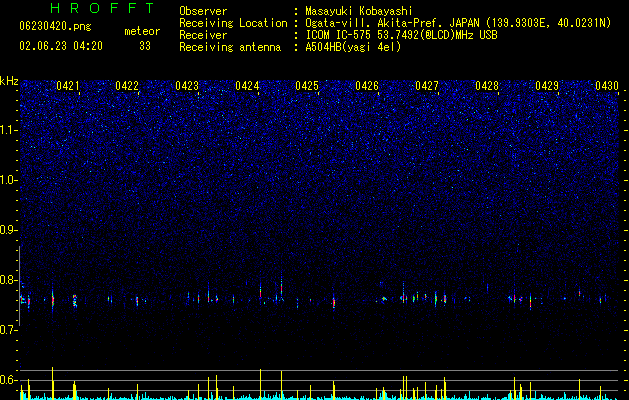Select the ICOM IC-575 53.7492 MHz USB text
Viewport: 629px width, 400px height.
(401, 35)
